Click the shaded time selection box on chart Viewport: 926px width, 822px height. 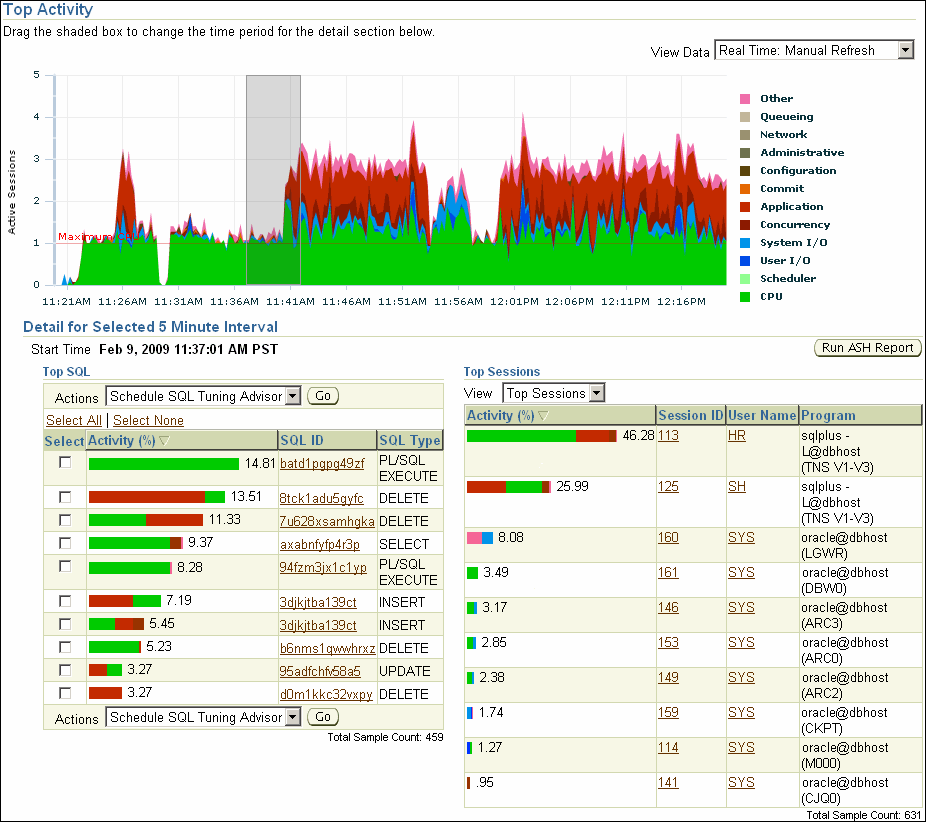coord(273,180)
